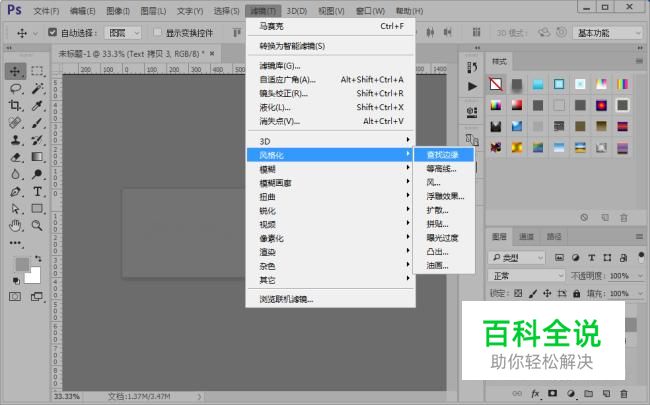Select the Clone Stamp tool
The height and width of the screenshot is (405, 650).
[x=15, y=140]
